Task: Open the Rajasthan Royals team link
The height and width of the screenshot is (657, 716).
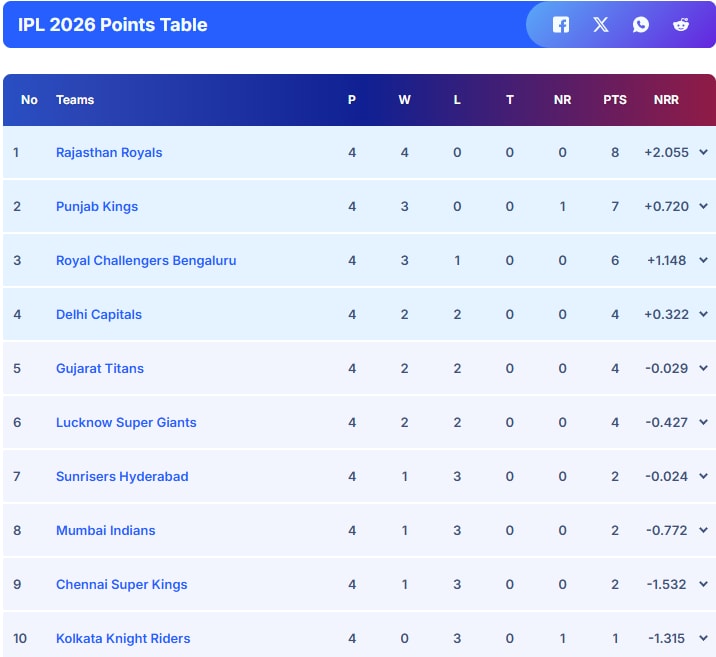Action: [x=109, y=153]
